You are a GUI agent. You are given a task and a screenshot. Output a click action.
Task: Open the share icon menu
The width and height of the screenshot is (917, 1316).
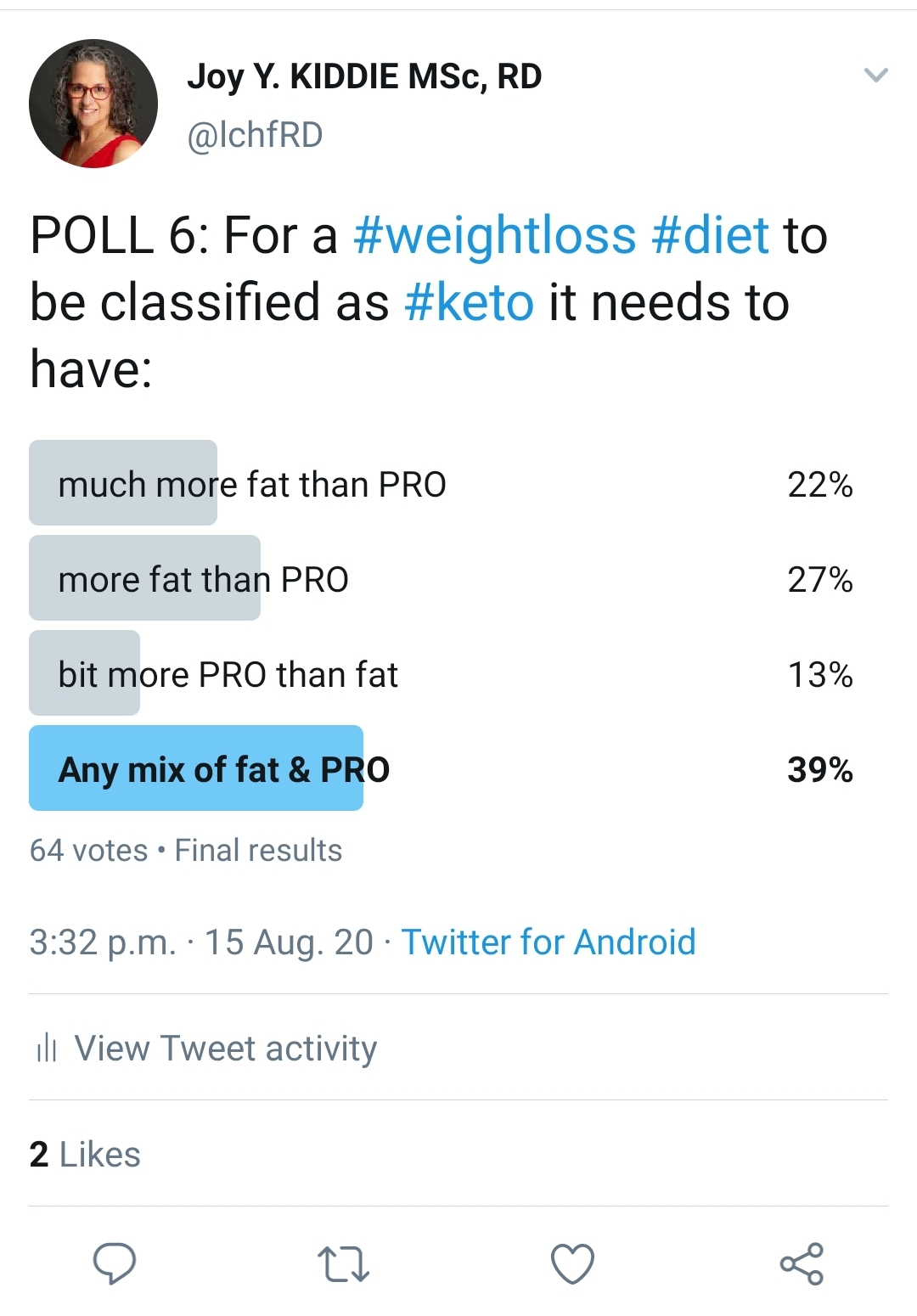click(802, 1263)
